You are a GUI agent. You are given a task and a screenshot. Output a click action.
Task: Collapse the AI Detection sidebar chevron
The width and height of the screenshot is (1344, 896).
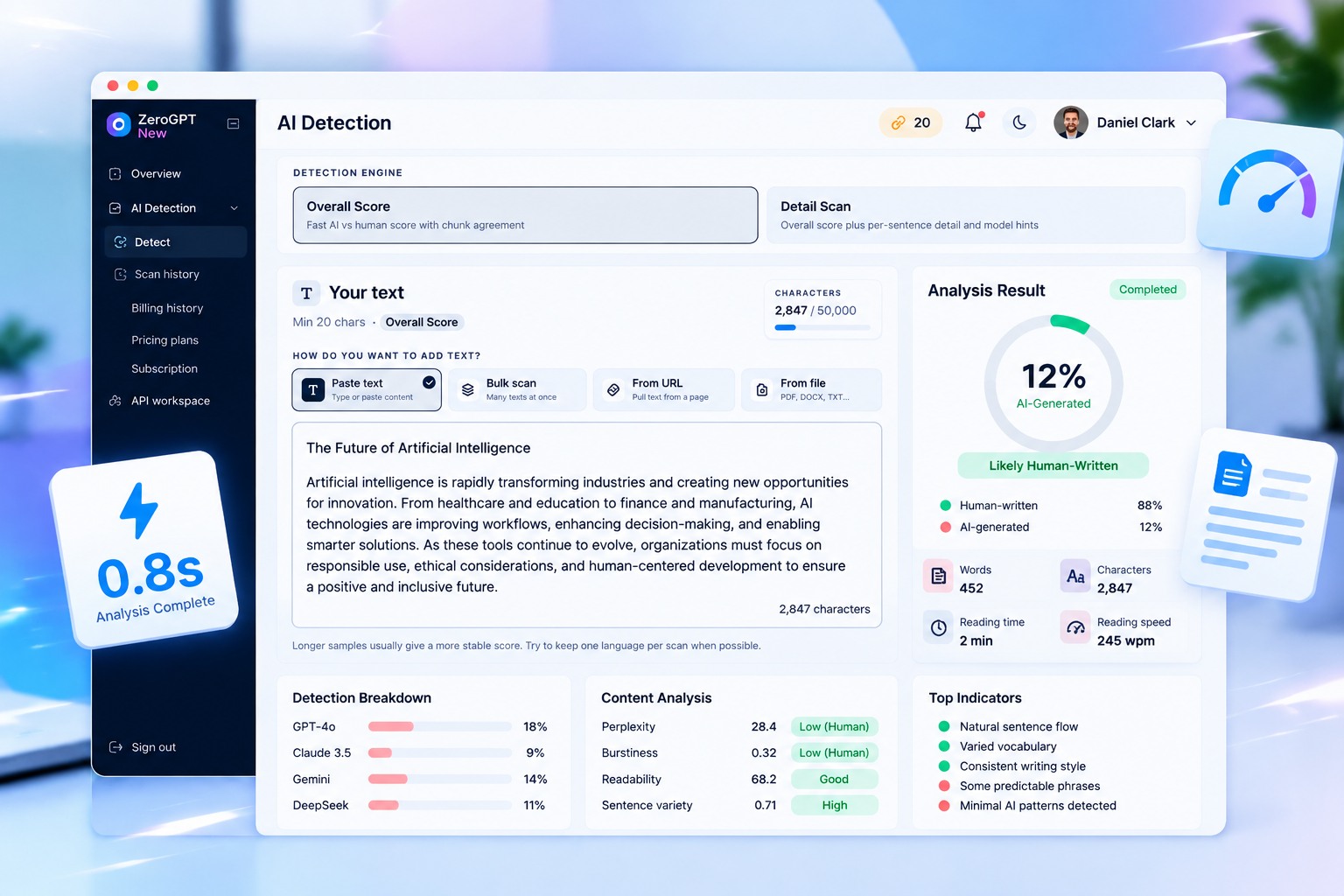click(x=234, y=208)
